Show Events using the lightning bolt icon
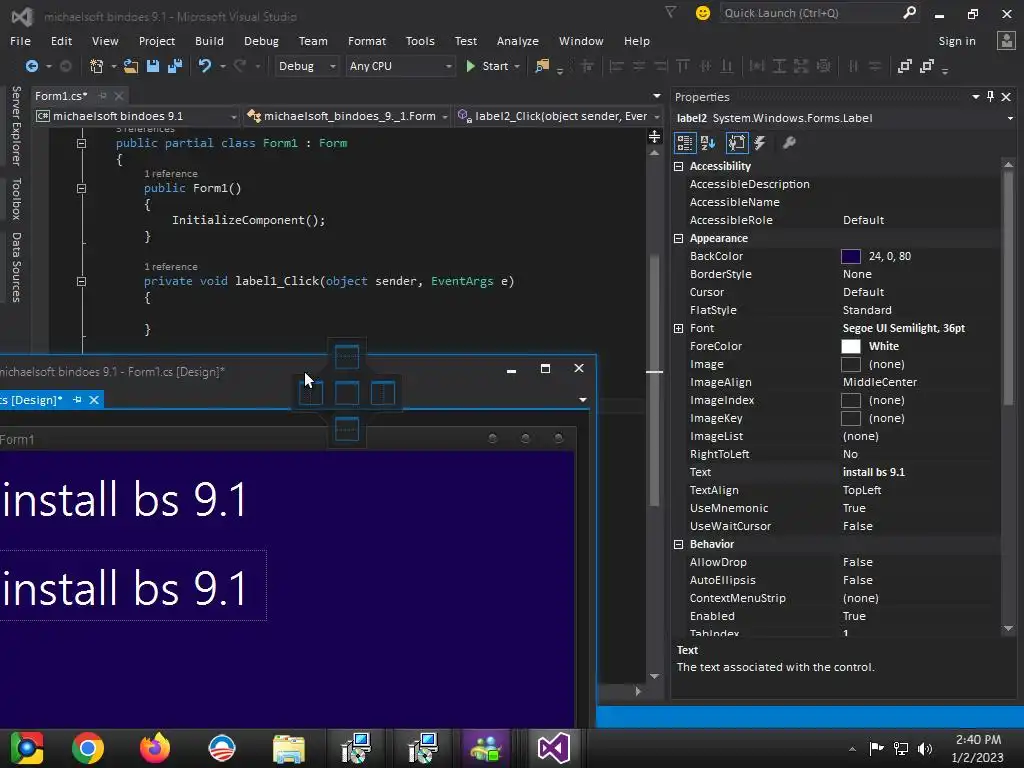The height and width of the screenshot is (768, 1024). coord(760,142)
